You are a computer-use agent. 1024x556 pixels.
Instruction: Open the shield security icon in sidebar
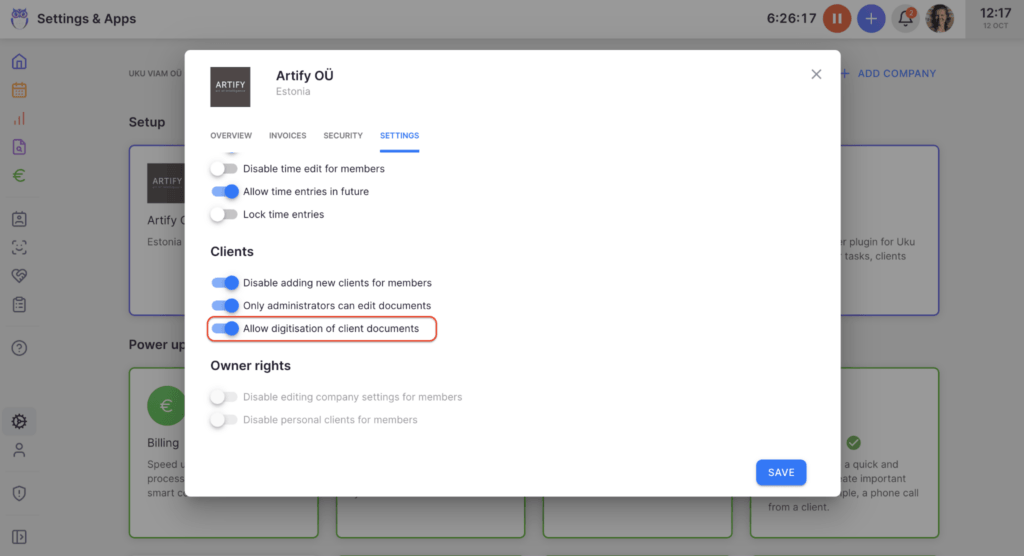click(x=19, y=493)
